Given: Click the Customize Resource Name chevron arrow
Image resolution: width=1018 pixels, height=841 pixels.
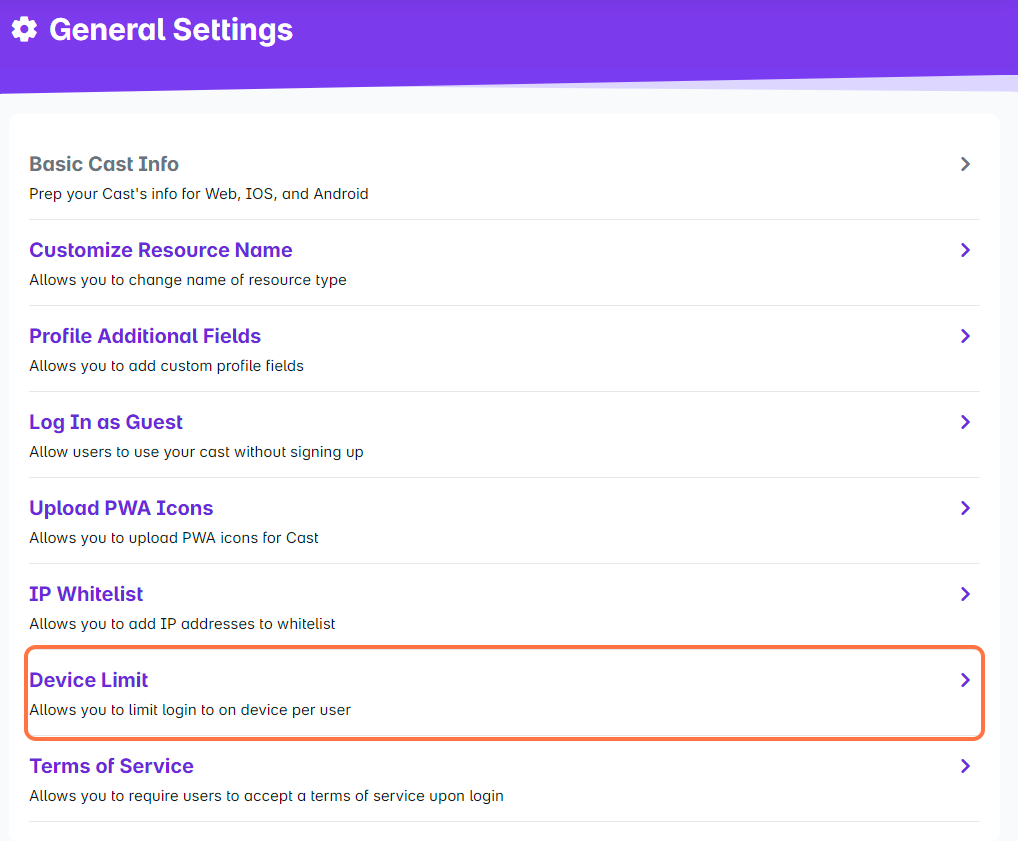Looking at the screenshot, I should tap(965, 250).
